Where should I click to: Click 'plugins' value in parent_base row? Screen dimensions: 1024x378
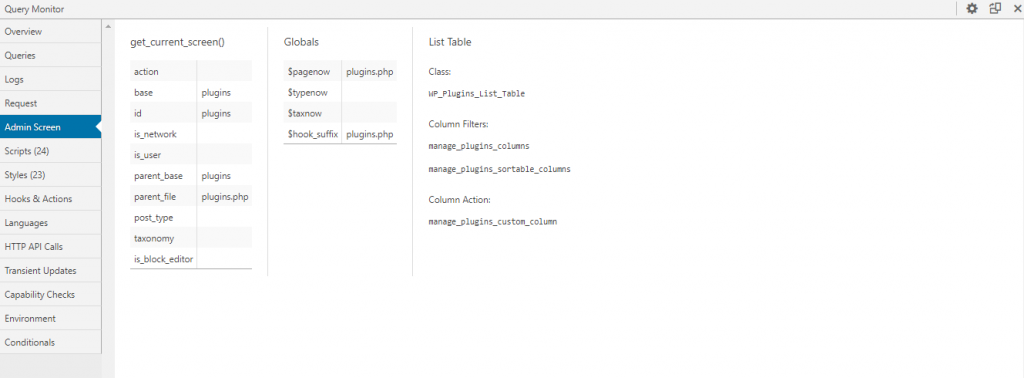point(216,176)
